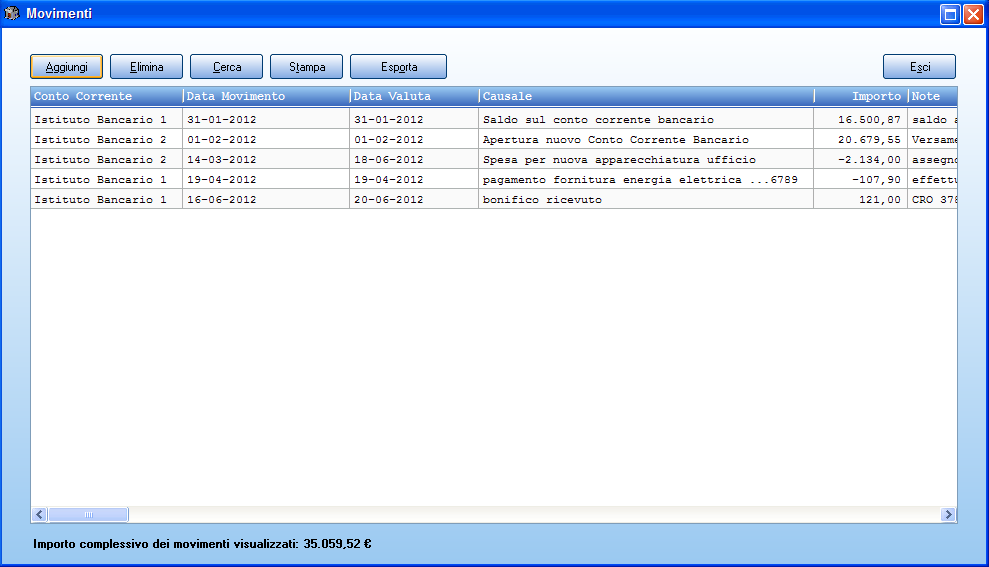
Task: Click the total 'Importo complessivo' label 35.059,52 €
Action: [x=202, y=544]
